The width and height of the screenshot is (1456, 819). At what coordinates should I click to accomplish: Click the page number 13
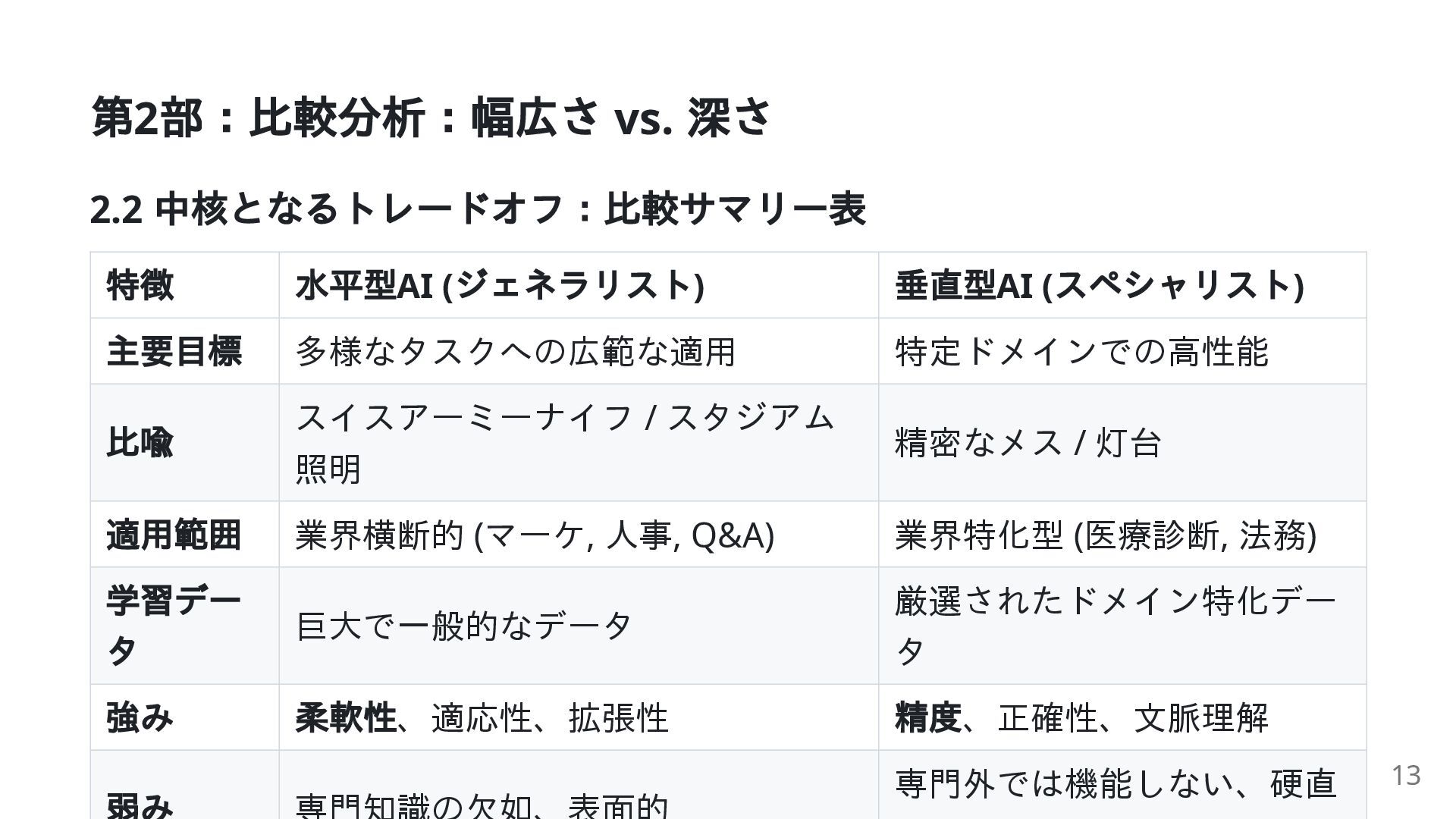tap(1406, 775)
